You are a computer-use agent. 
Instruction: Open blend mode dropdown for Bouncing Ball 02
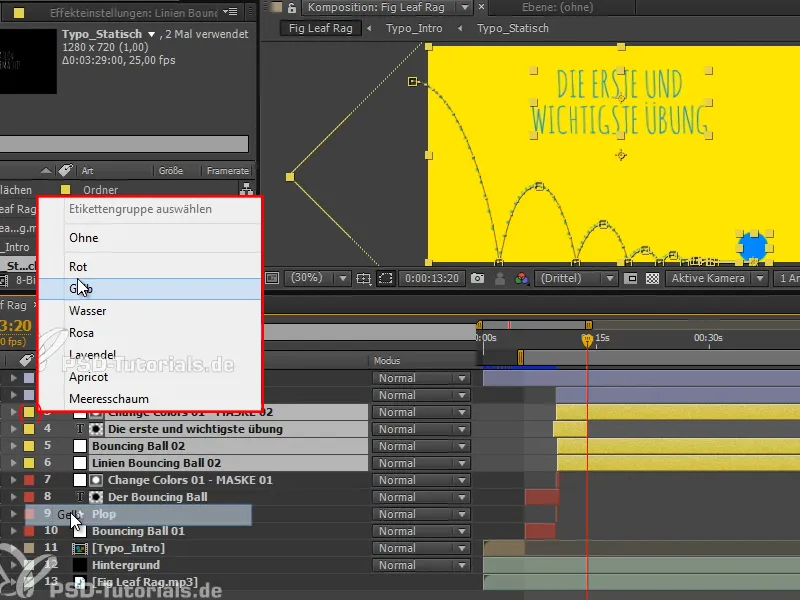(421, 446)
